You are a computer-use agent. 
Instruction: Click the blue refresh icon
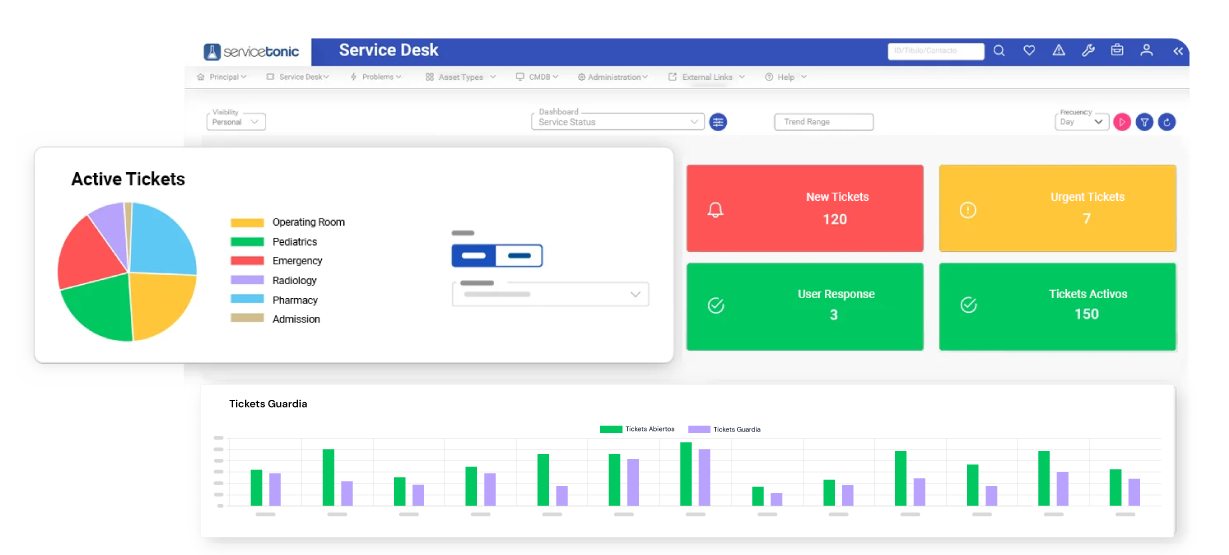1167,122
